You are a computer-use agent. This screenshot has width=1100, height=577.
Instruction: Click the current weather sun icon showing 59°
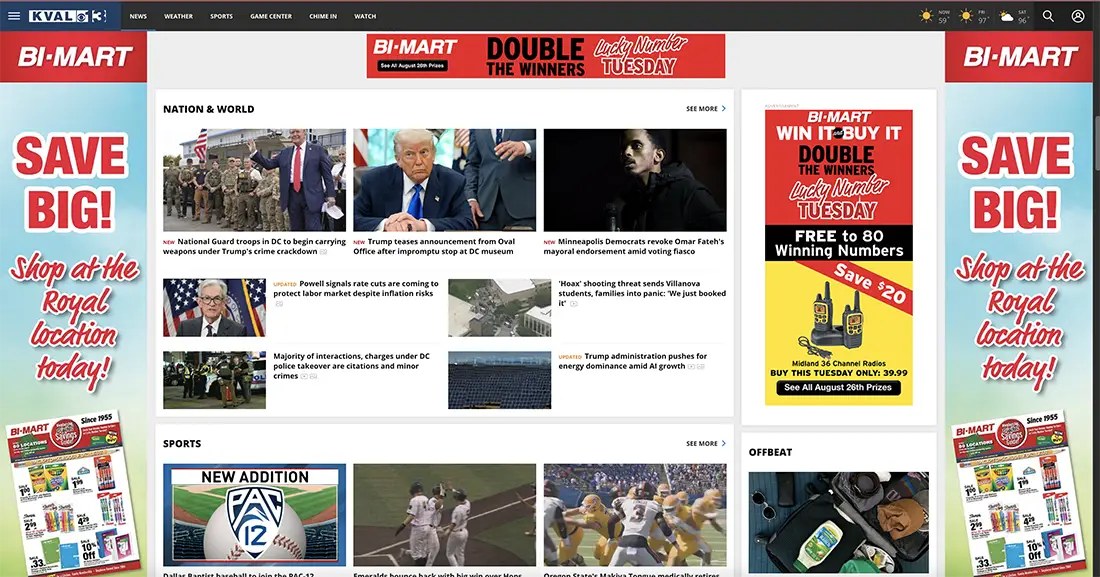coord(927,15)
